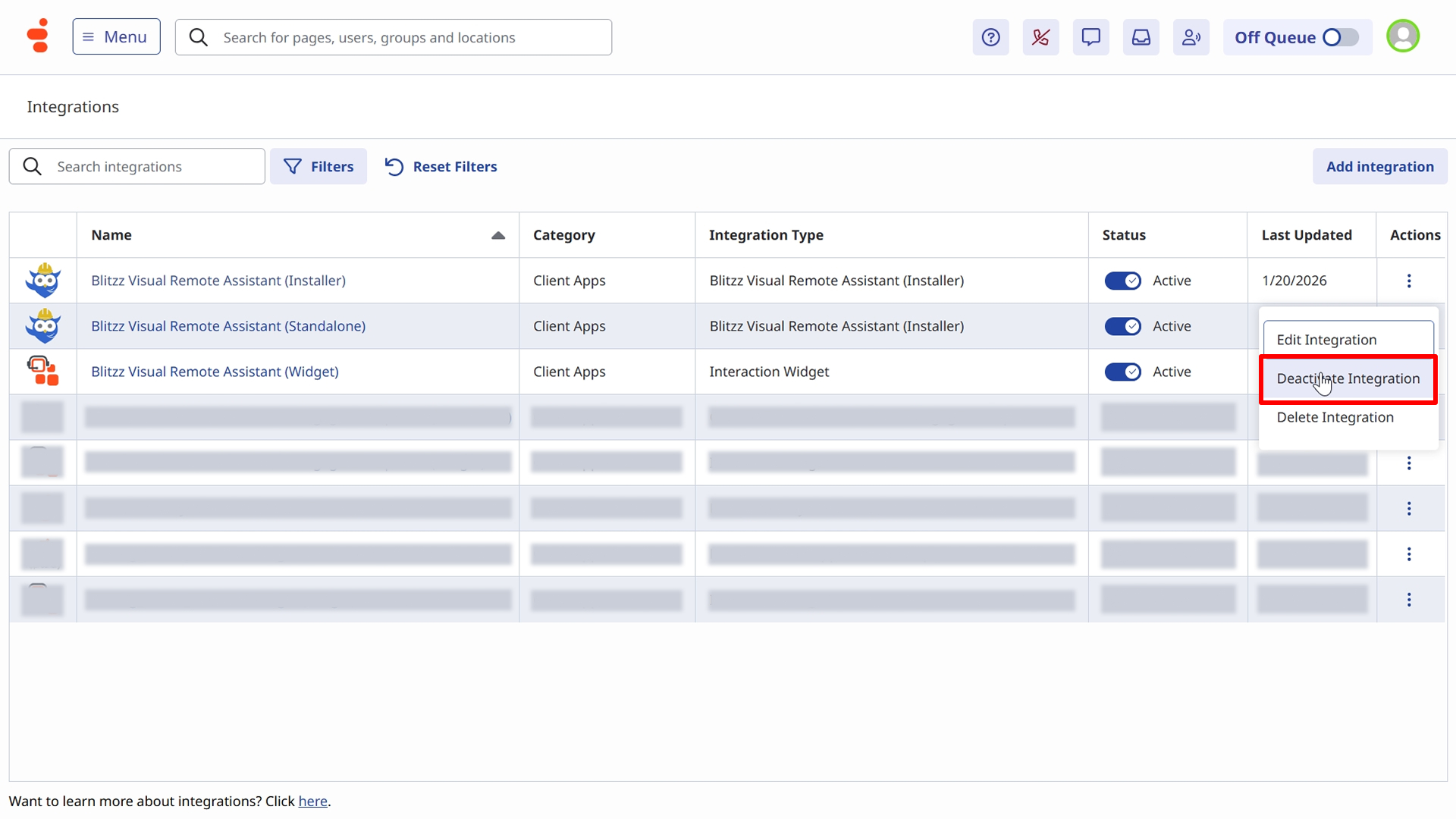Open Blitzz Visual Remote Assistant (Standalone) link
This screenshot has height=819, width=1456.
pyautogui.click(x=228, y=326)
